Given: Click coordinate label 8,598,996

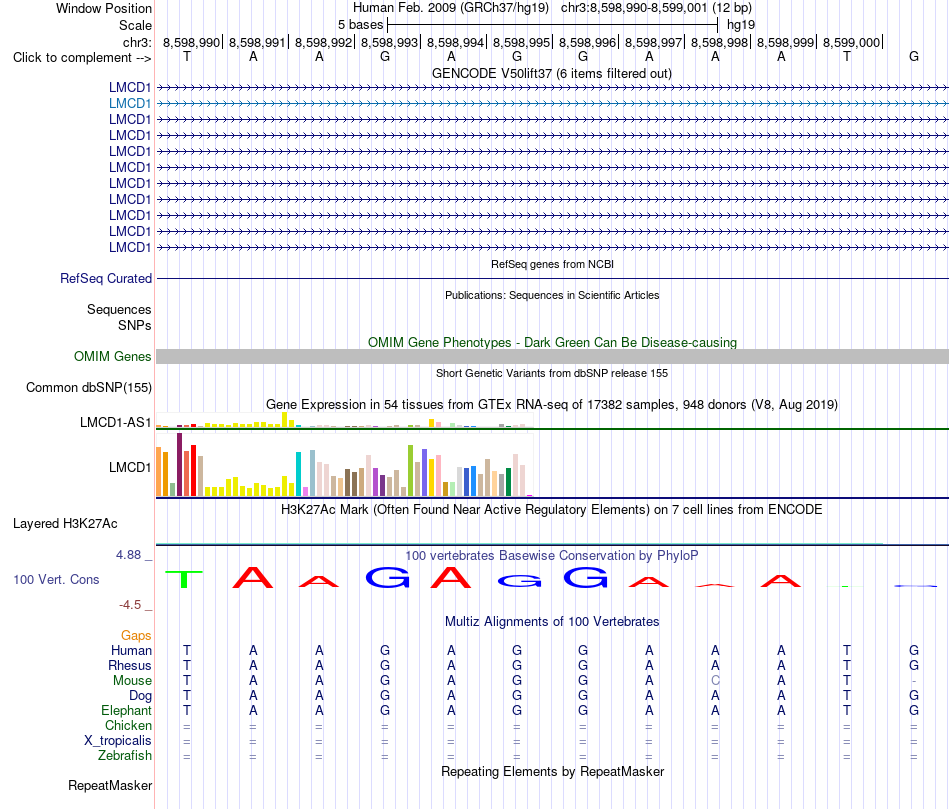Looking at the screenshot, I should (x=587, y=42).
